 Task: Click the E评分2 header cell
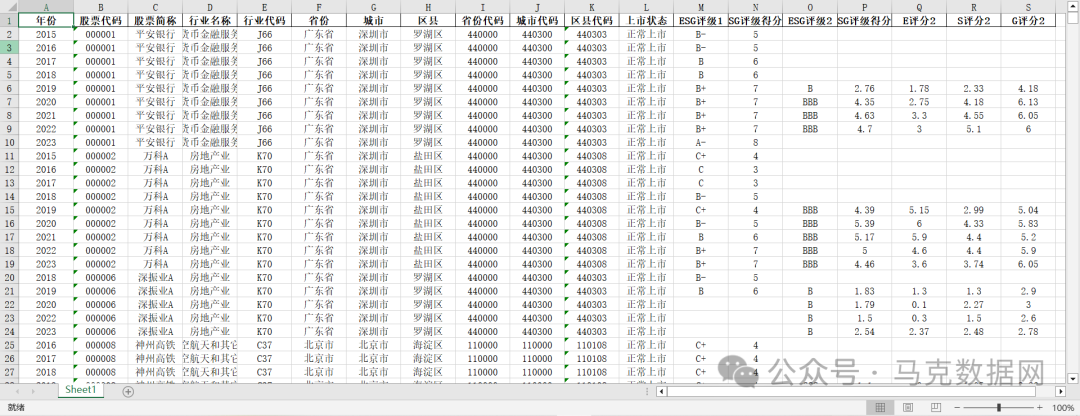point(919,21)
